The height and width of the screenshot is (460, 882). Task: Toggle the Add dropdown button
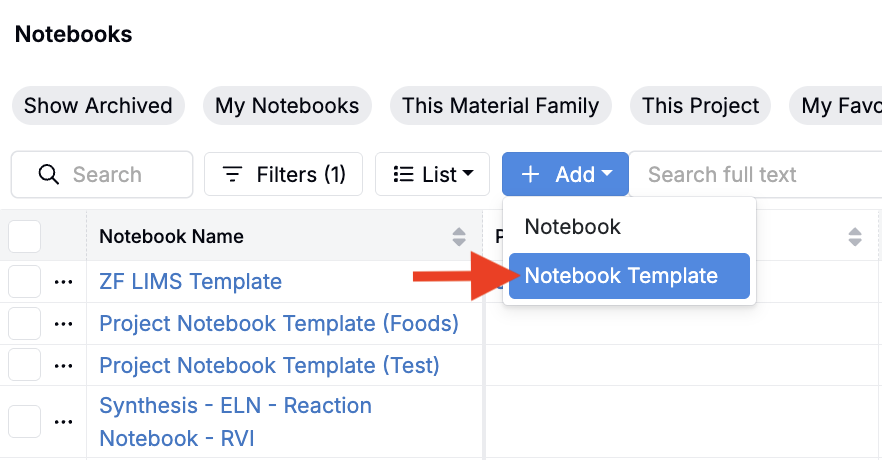pyautogui.click(x=565, y=175)
